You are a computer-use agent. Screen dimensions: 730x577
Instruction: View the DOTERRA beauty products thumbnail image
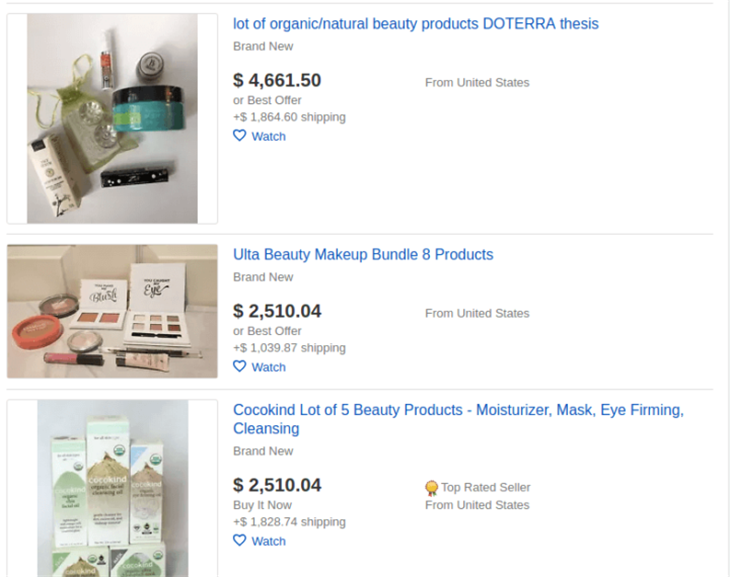pyautogui.click(x=112, y=118)
